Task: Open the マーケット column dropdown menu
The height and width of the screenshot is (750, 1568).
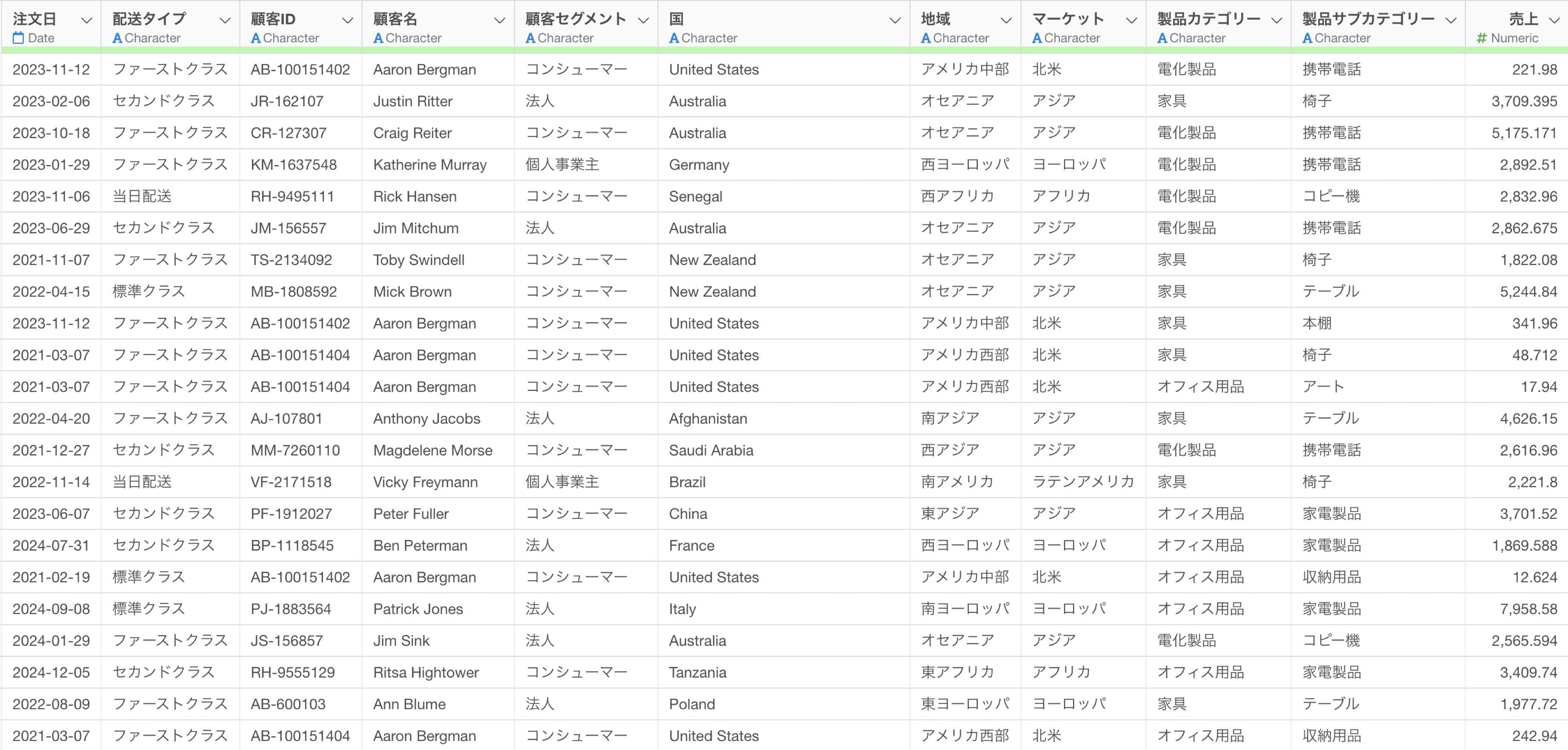Action: (x=1132, y=20)
